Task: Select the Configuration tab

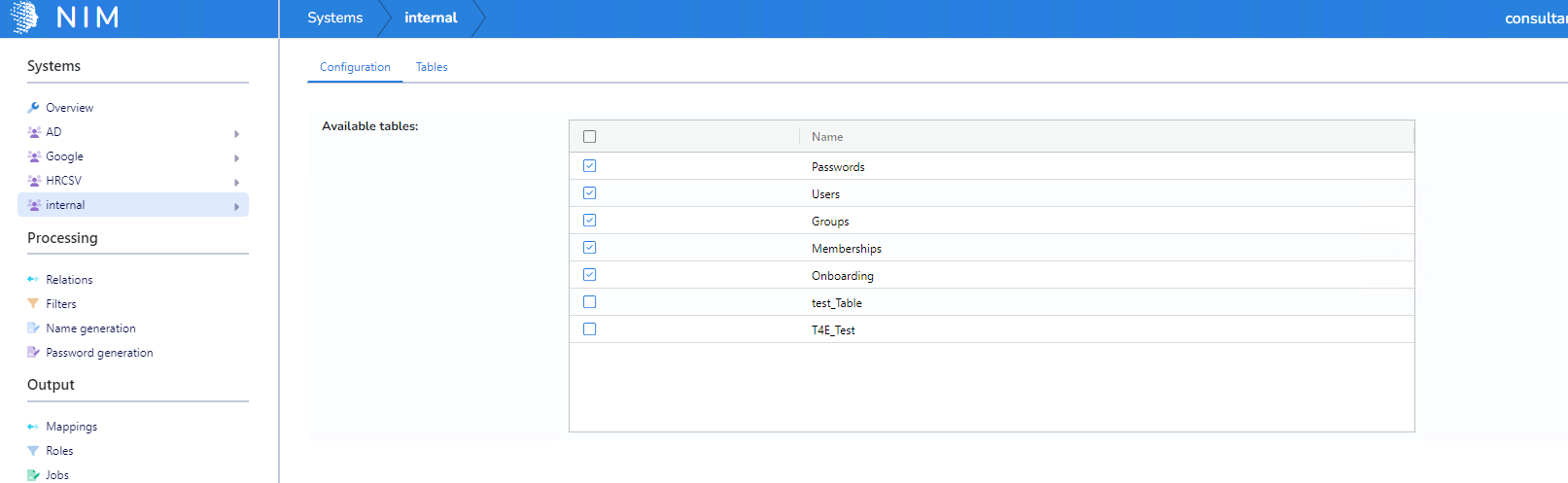Action: (355, 67)
